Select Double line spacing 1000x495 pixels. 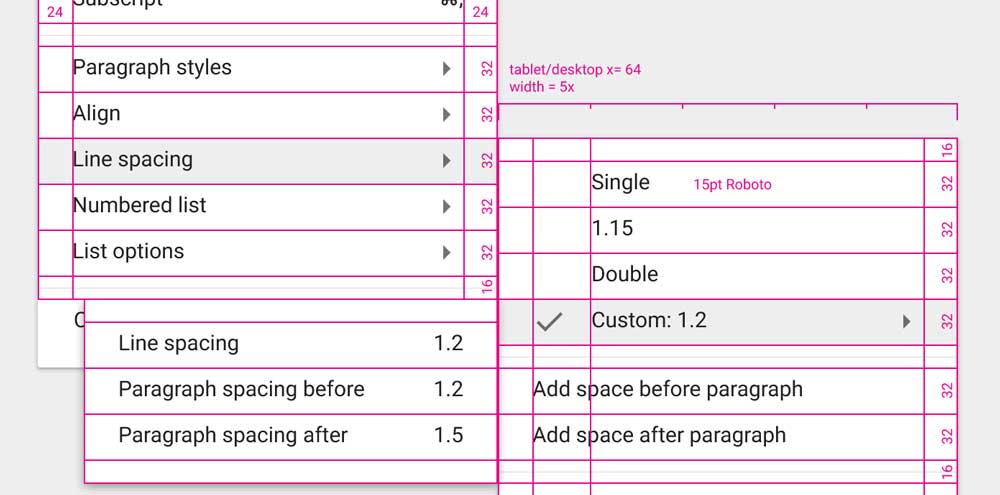[x=625, y=275]
